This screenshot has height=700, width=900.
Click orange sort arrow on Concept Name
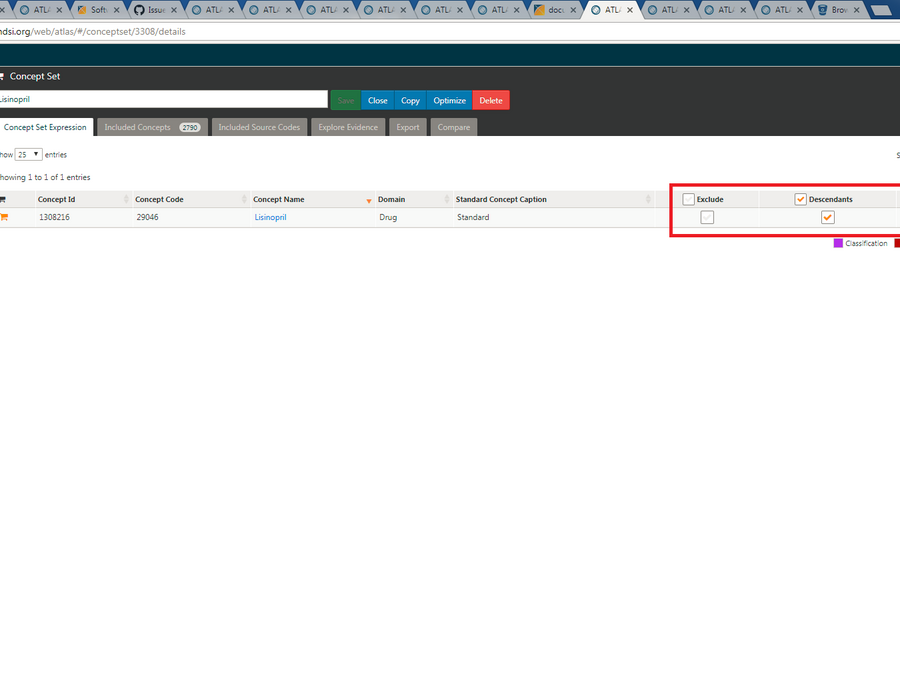(x=368, y=200)
